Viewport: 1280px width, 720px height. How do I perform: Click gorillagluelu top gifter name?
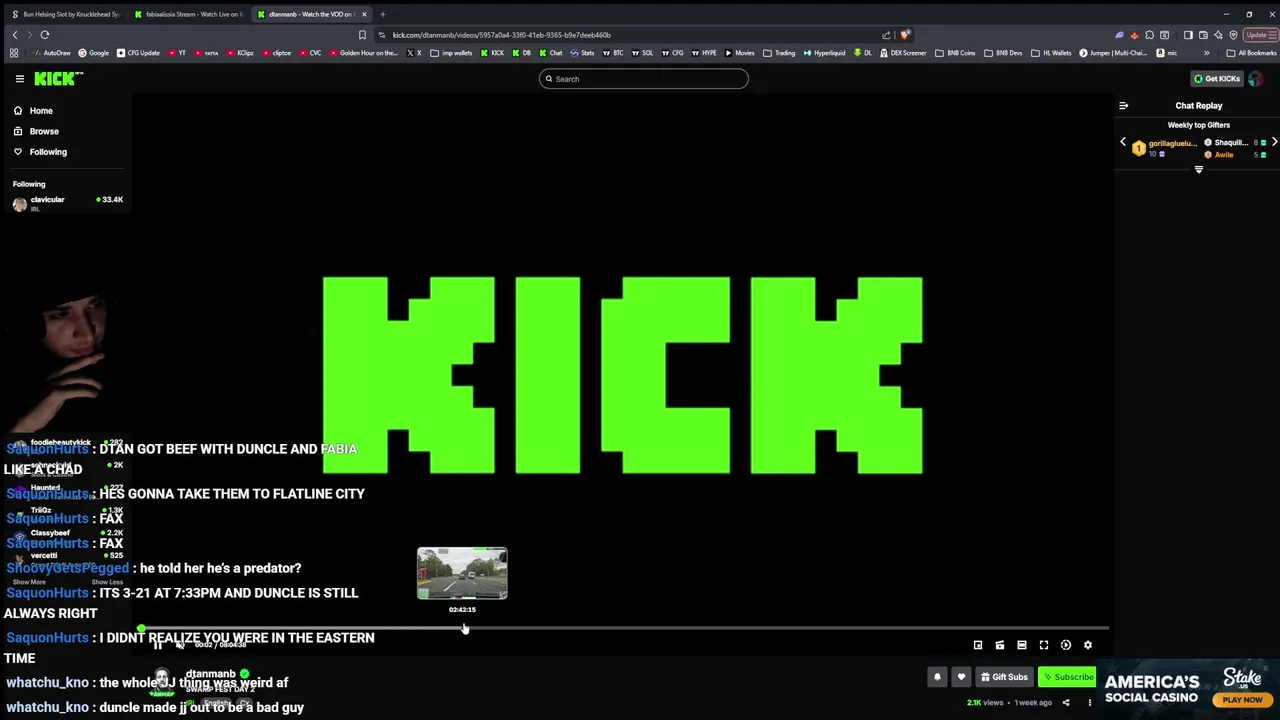point(1172,144)
